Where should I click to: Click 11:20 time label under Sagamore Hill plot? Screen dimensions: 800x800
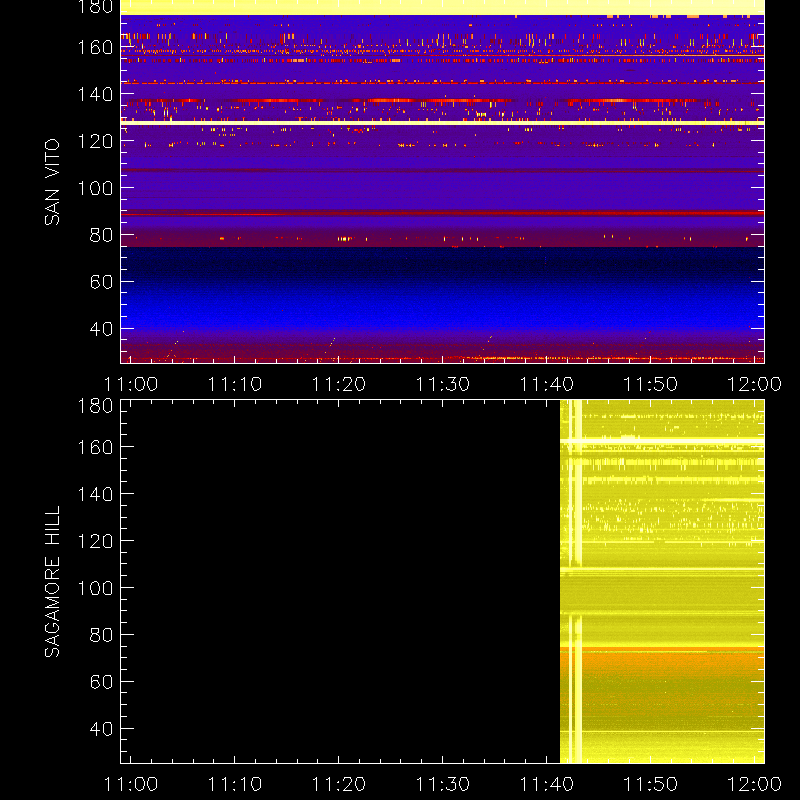(x=339, y=784)
